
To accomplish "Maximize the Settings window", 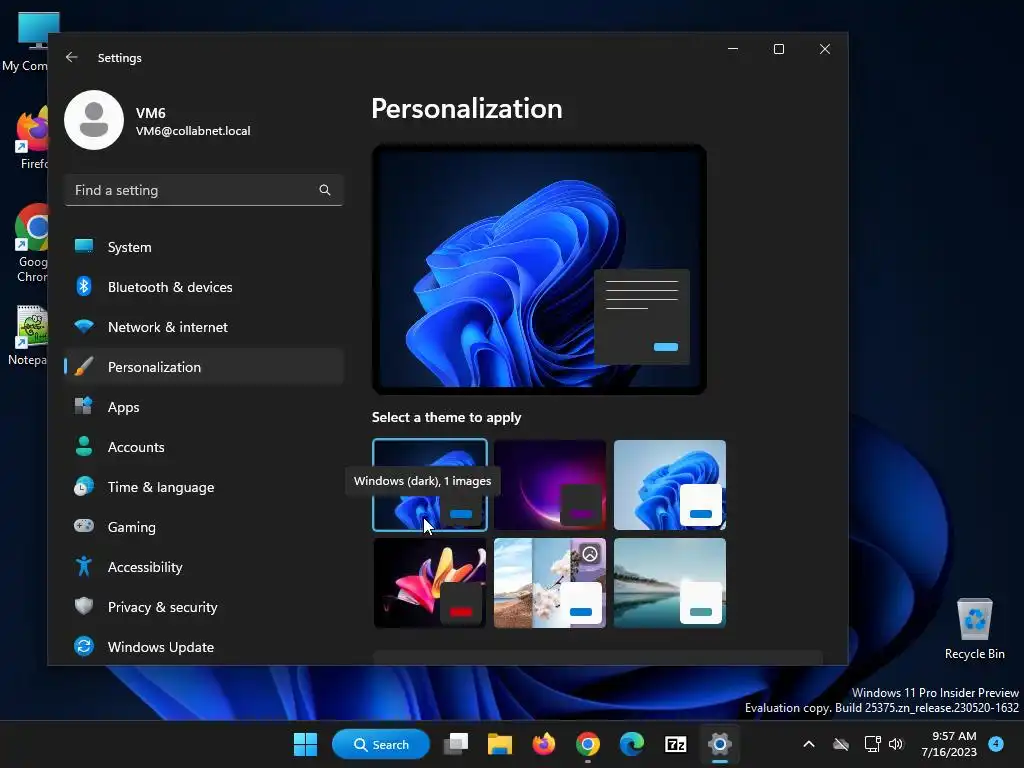I will (778, 49).
